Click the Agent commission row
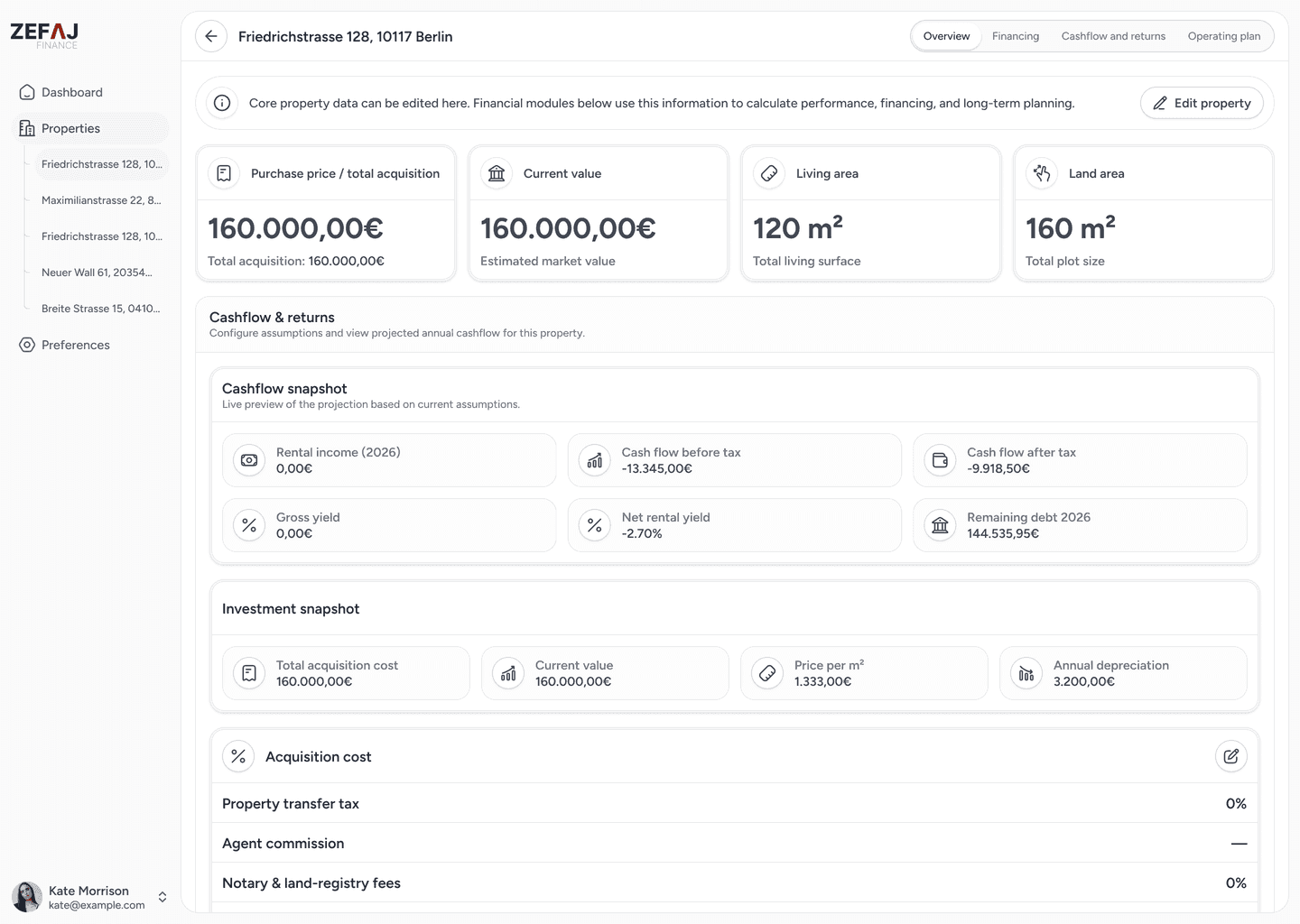Screen dimensions: 1300x924 coord(734,843)
